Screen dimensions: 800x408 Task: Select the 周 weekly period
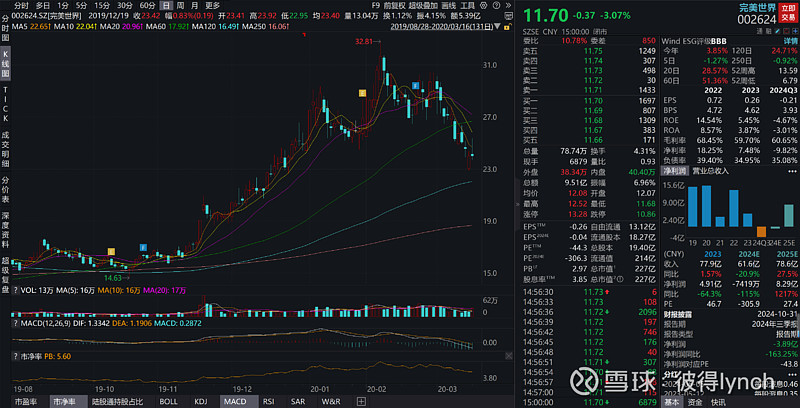(181, 6)
